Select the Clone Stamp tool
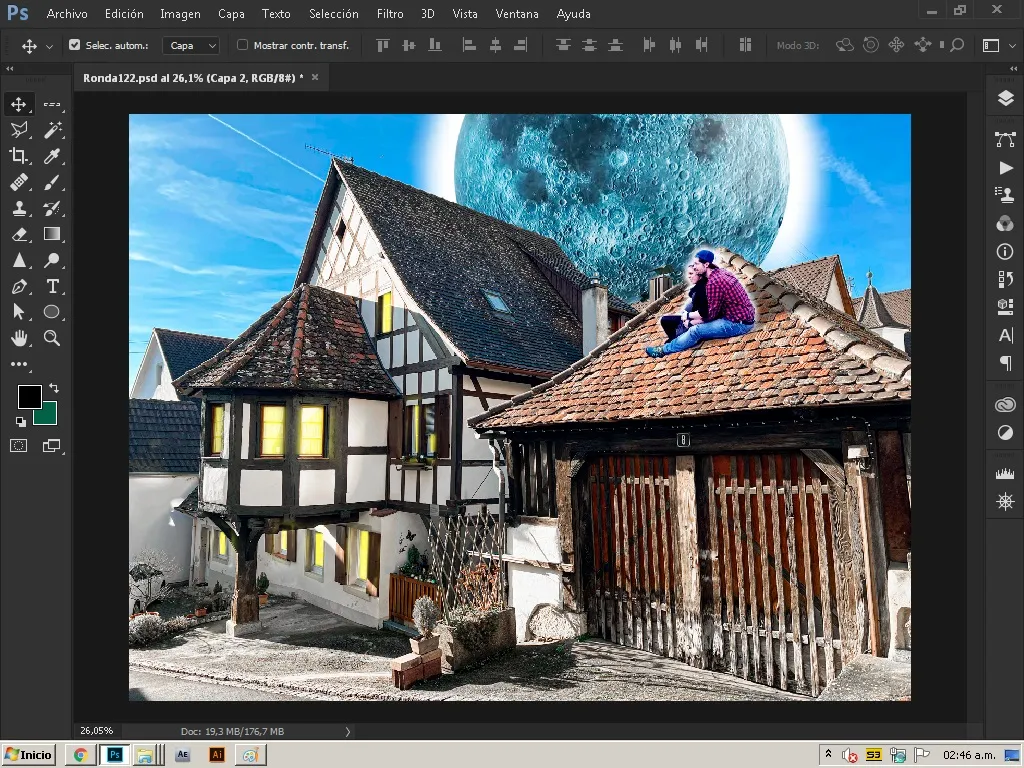 coord(19,208)
